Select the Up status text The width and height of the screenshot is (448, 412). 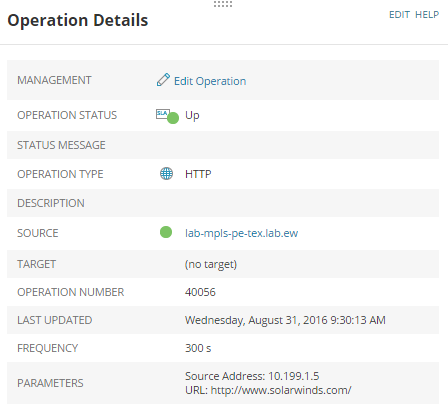[192, 115]
